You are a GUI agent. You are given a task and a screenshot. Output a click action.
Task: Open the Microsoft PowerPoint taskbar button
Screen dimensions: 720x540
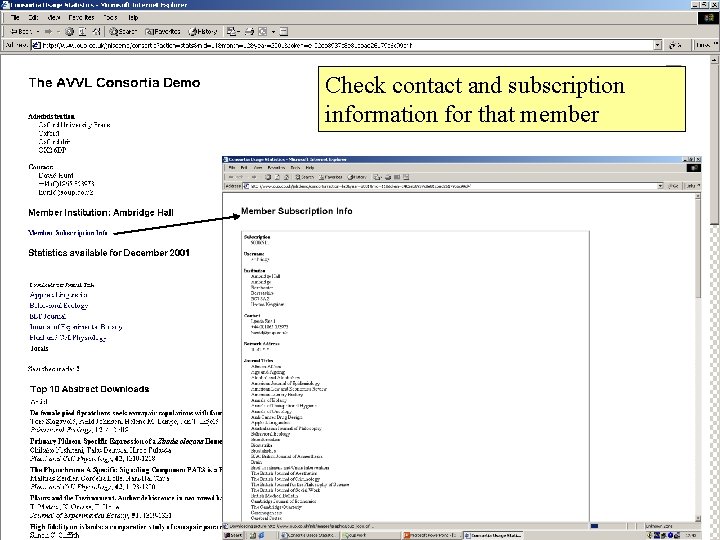430,535
